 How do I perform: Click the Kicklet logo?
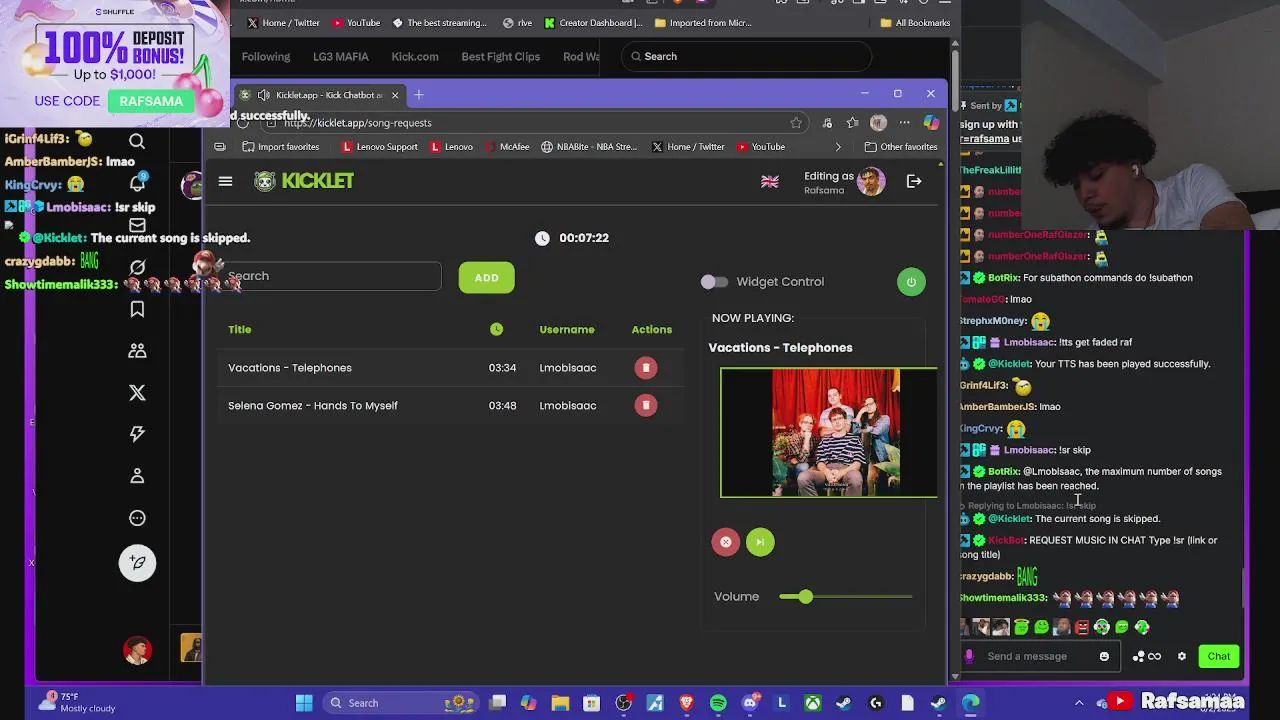click(x=304, y=181)
